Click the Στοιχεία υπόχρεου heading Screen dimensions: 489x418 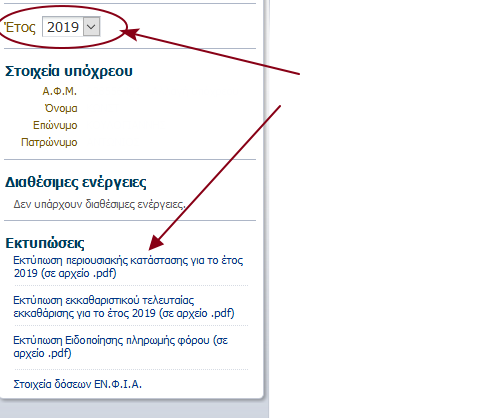(x=69, y=71)
